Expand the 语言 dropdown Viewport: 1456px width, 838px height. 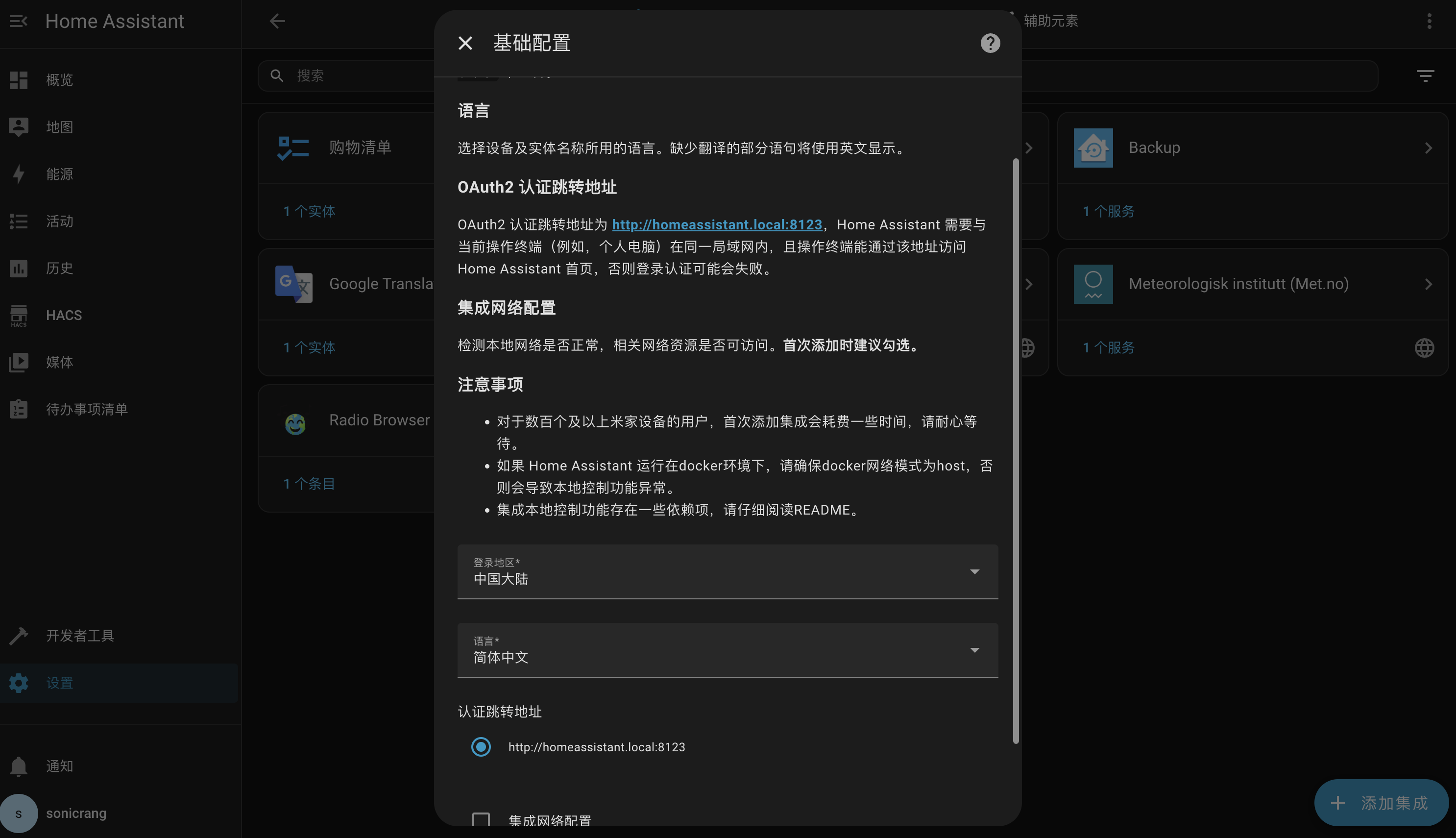[727, 650]
